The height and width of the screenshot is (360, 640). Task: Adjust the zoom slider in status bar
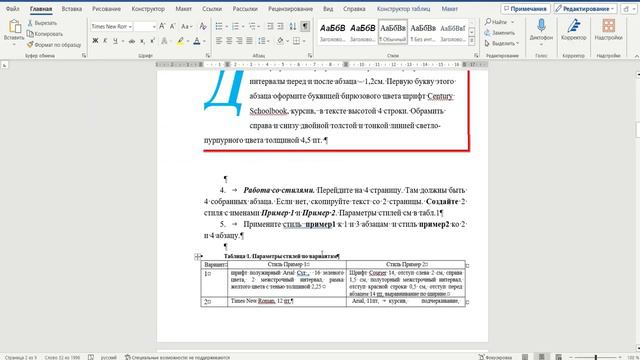tap(596, 357)
